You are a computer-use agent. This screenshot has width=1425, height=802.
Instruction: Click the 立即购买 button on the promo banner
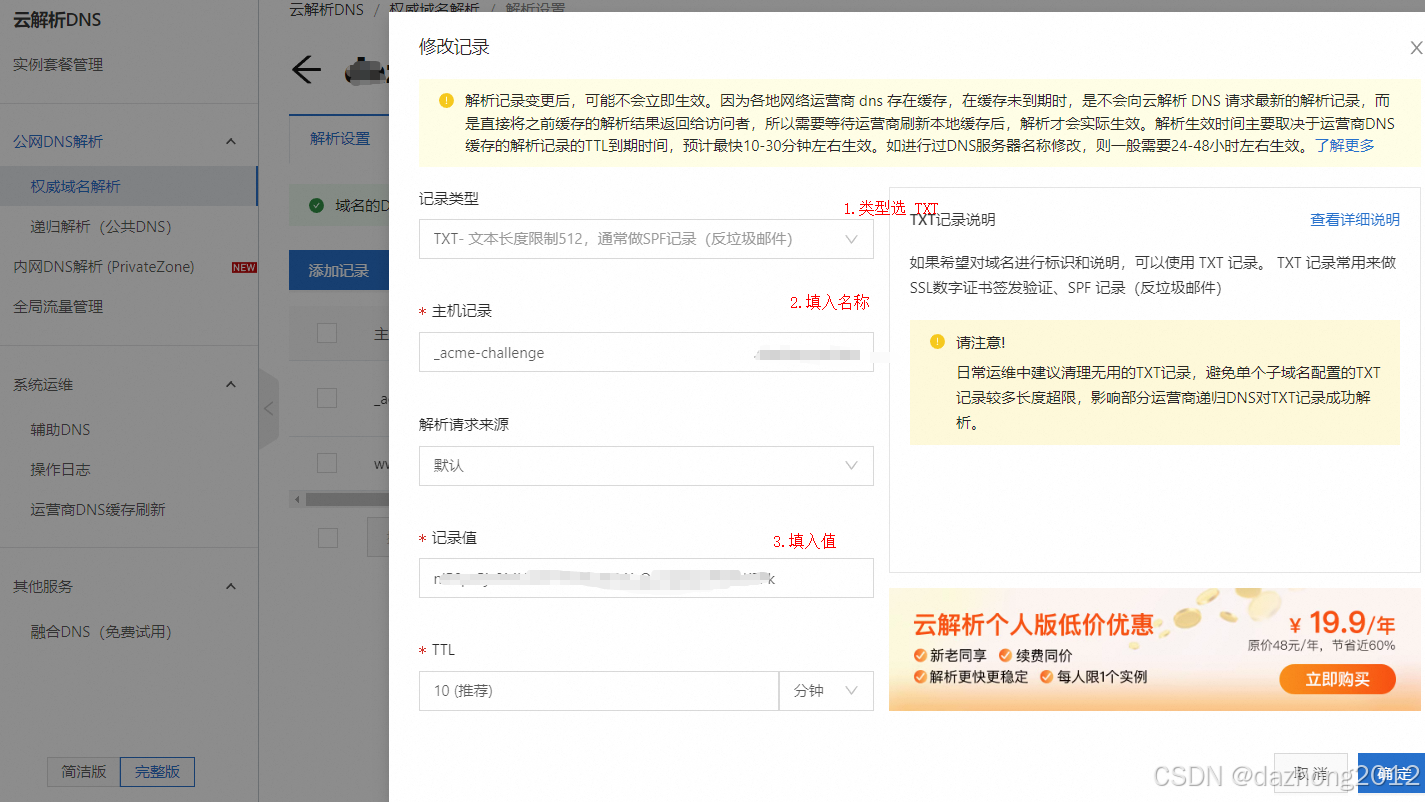point(1336,680)
